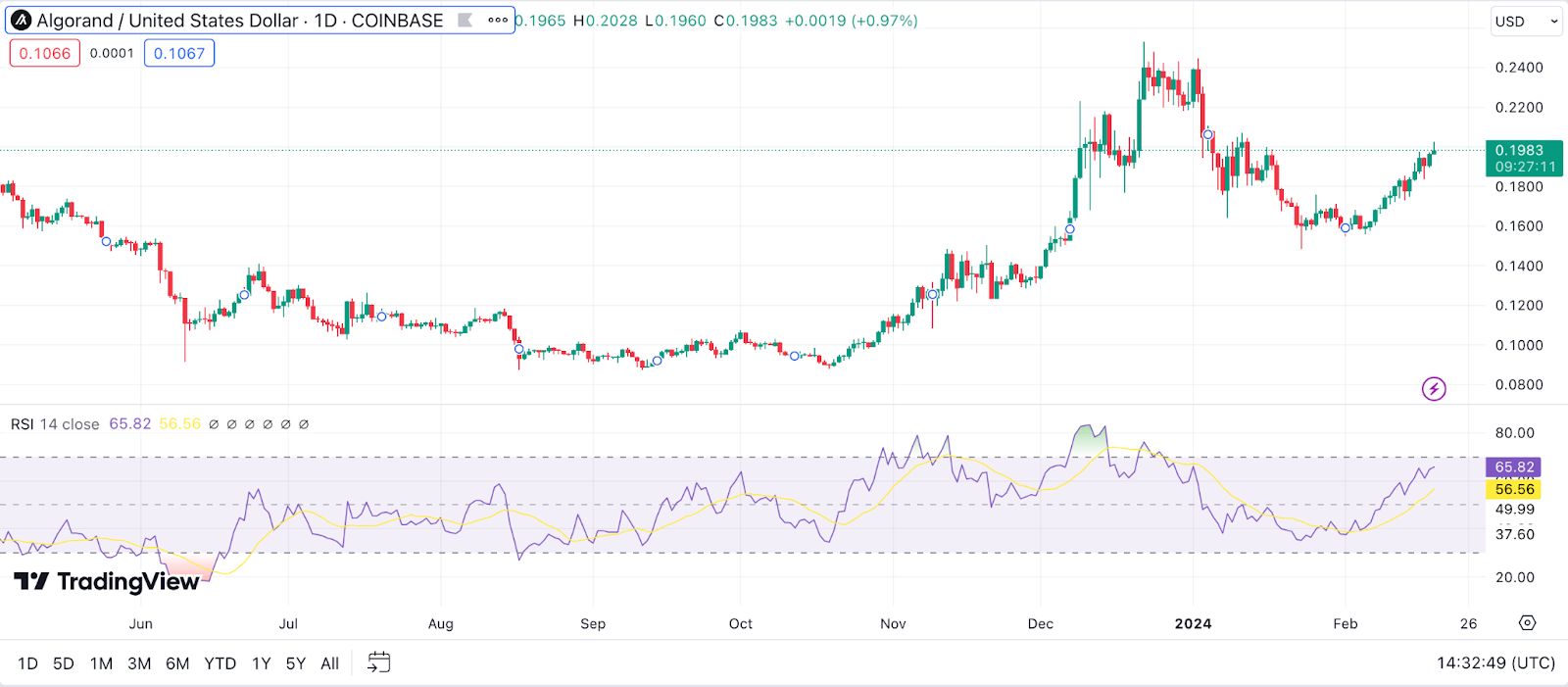Screen dimensions: 1568x687
Task: Click the RSI value 65.82 in the legend
Action: [x=129, y=424]
